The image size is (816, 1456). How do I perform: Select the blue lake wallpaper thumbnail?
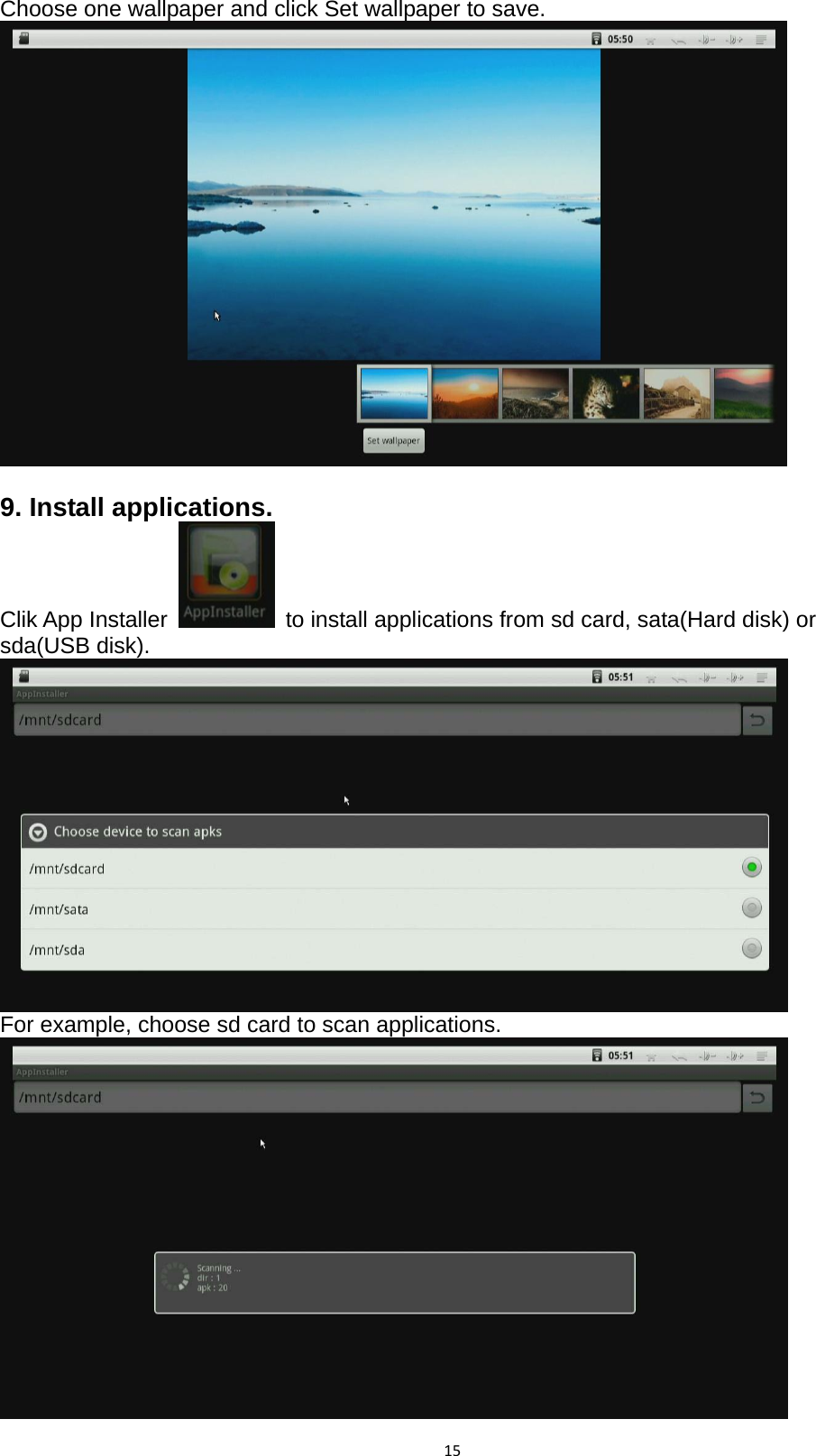click(x=394, y=393)
